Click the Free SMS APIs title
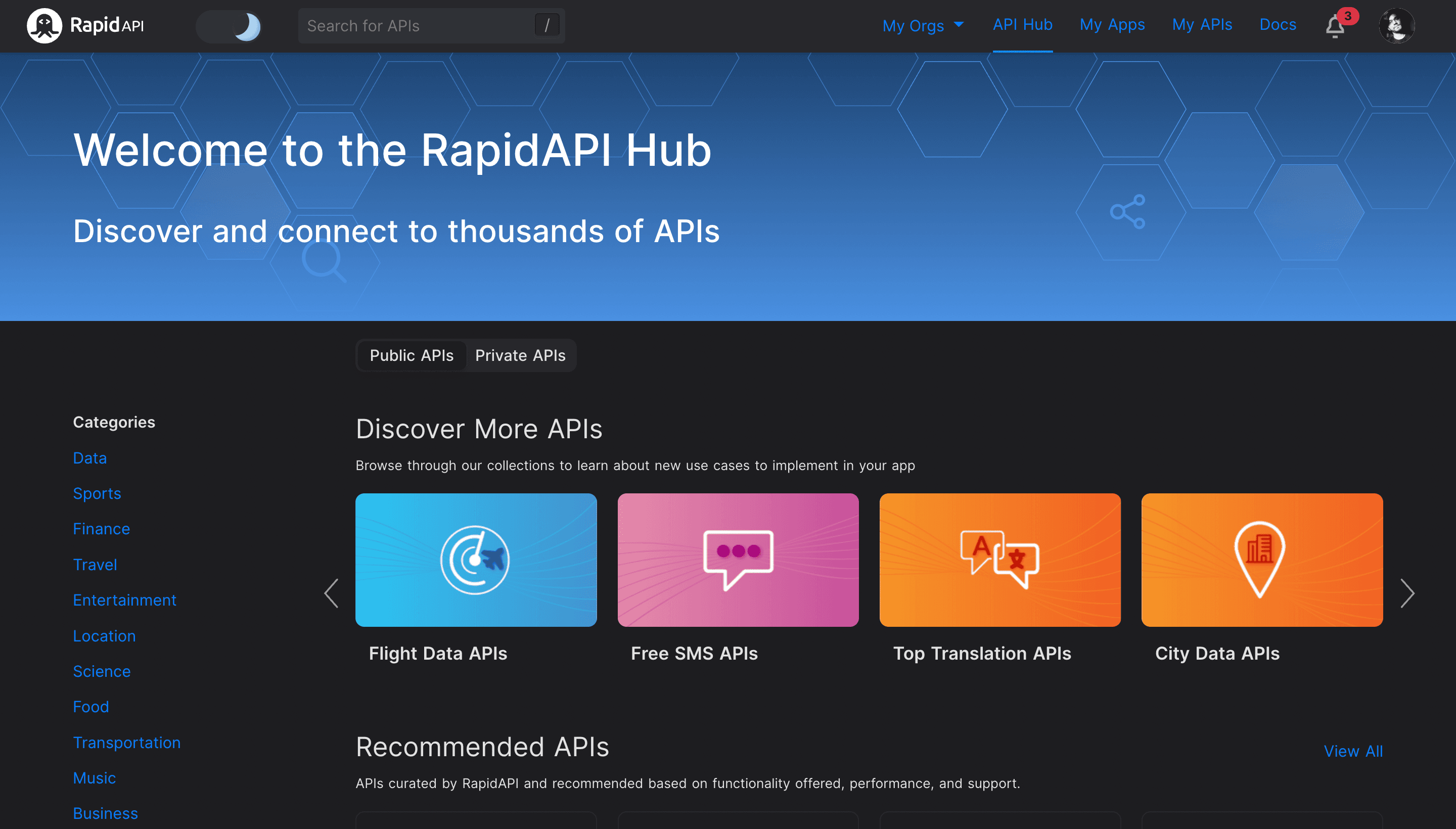The height and width of the screenshot is (829, 1456). [x=694, y=653]
